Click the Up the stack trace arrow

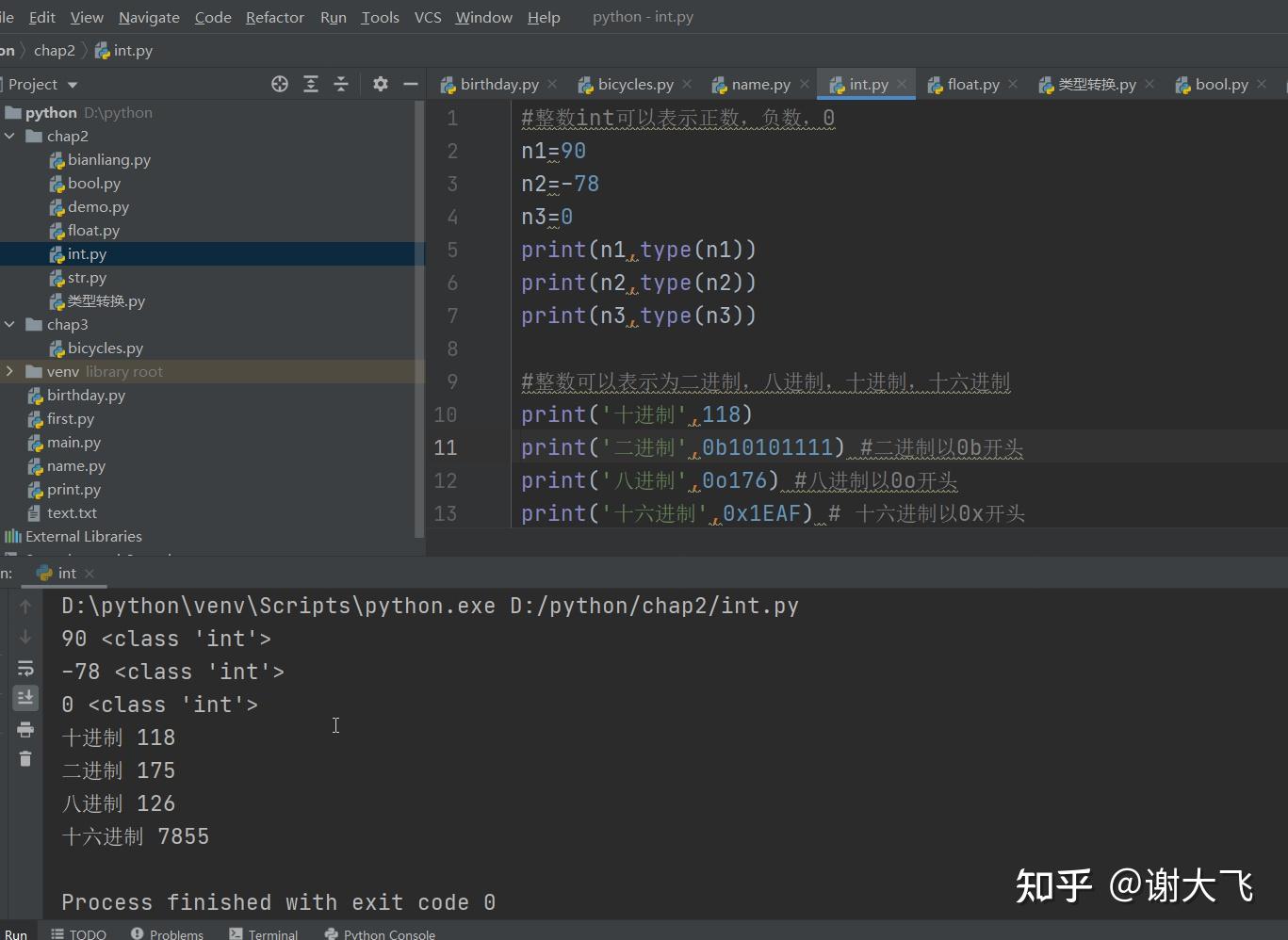25,607
